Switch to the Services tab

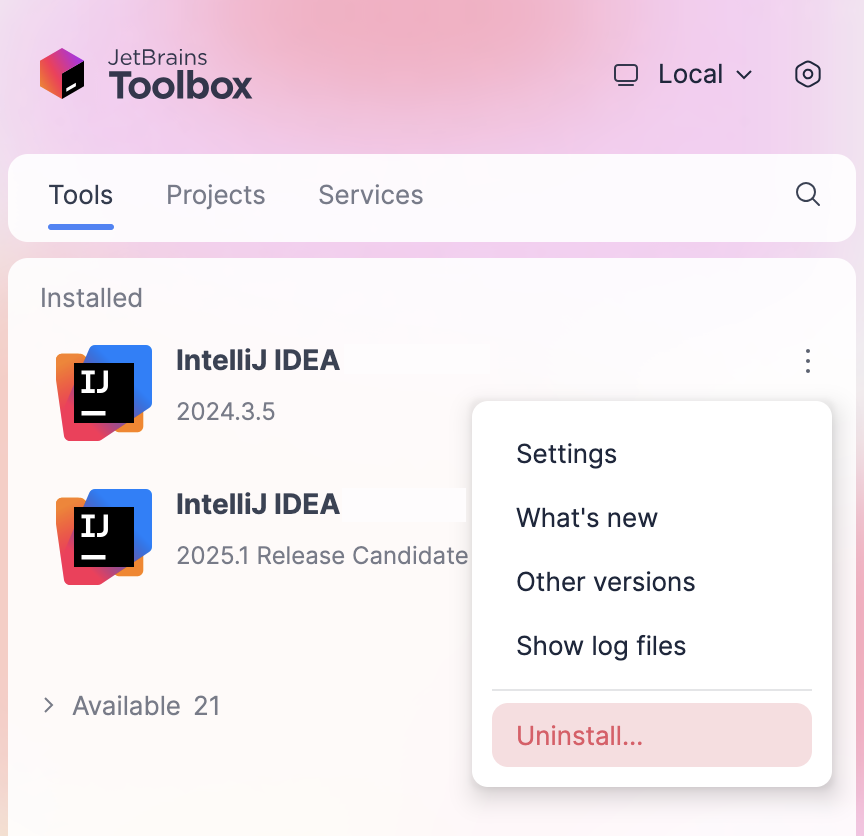[370, 195]
